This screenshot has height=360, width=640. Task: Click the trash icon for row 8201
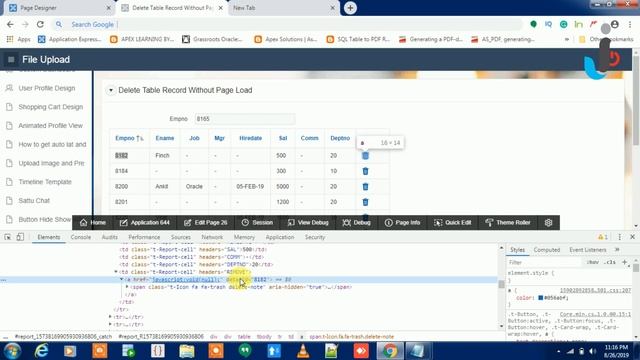[365, 202]
